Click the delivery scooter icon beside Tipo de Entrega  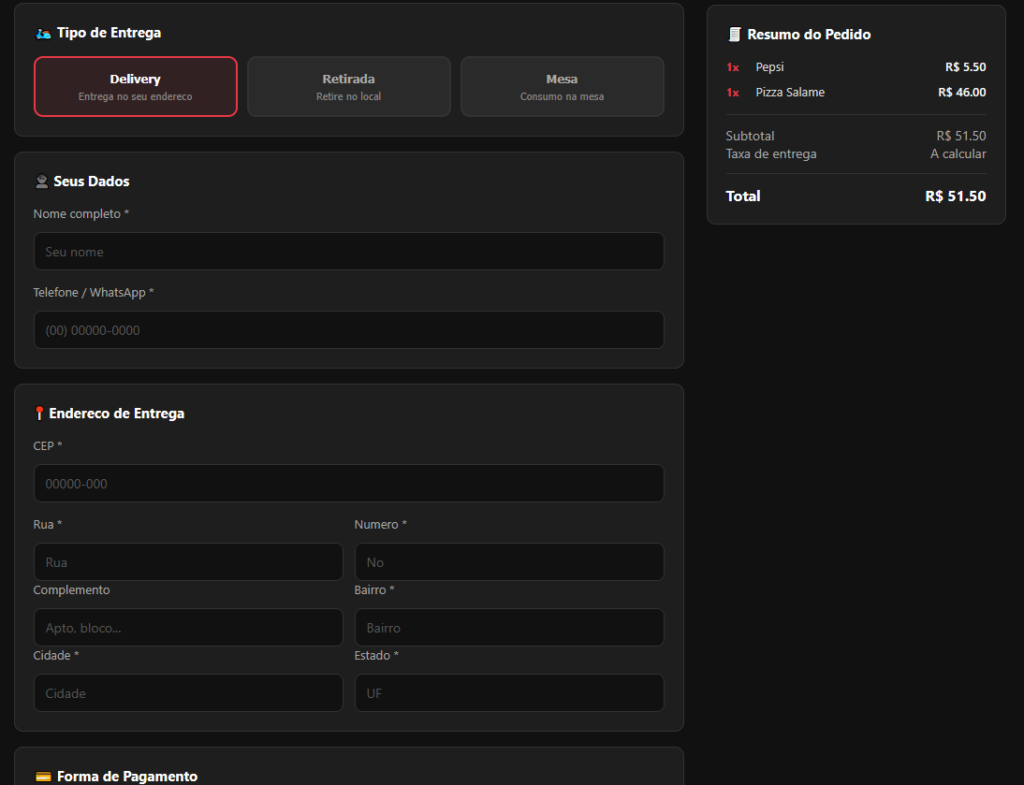coord(43,33)
